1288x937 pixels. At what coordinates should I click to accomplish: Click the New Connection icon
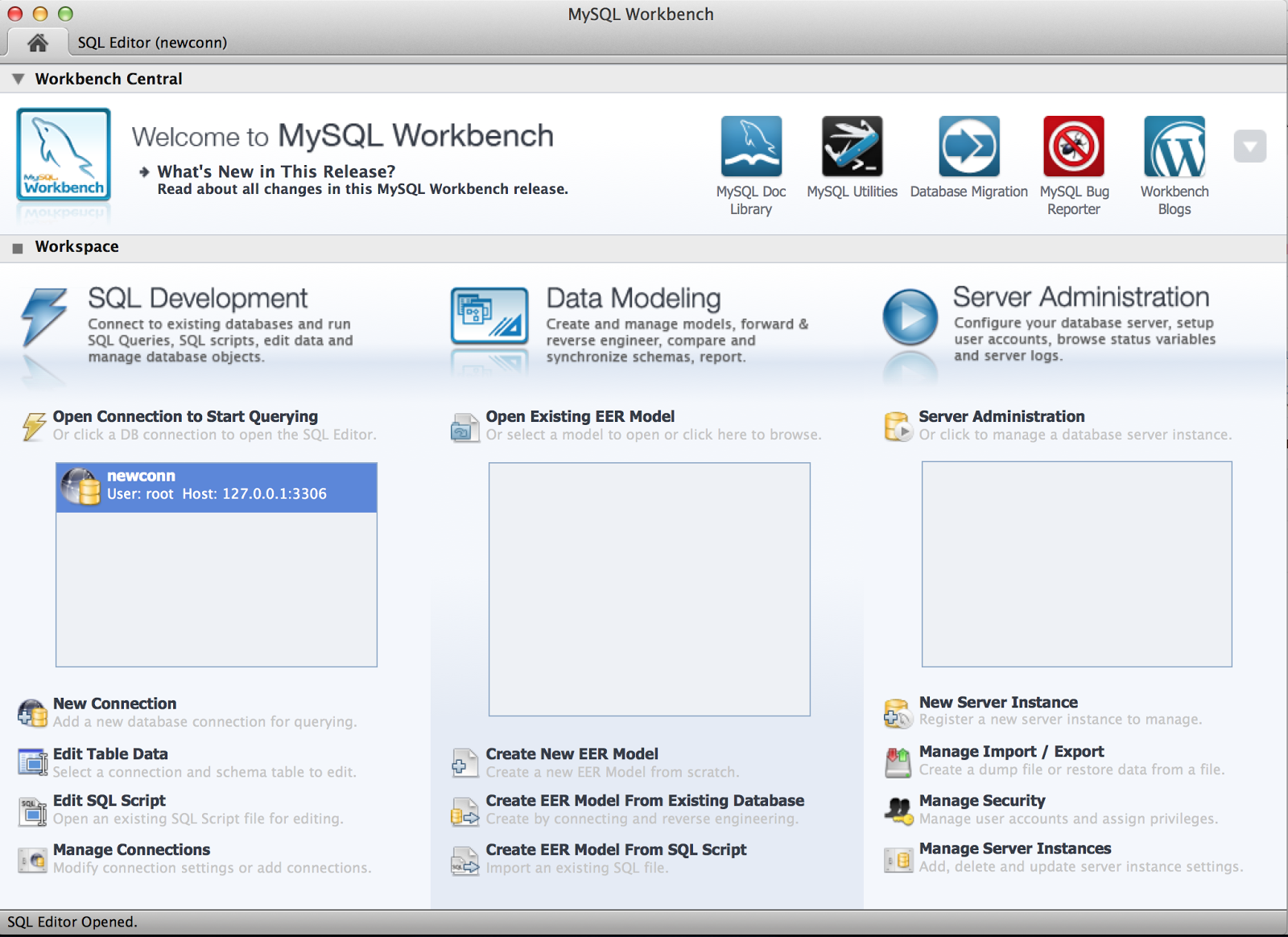coord(32,712)
